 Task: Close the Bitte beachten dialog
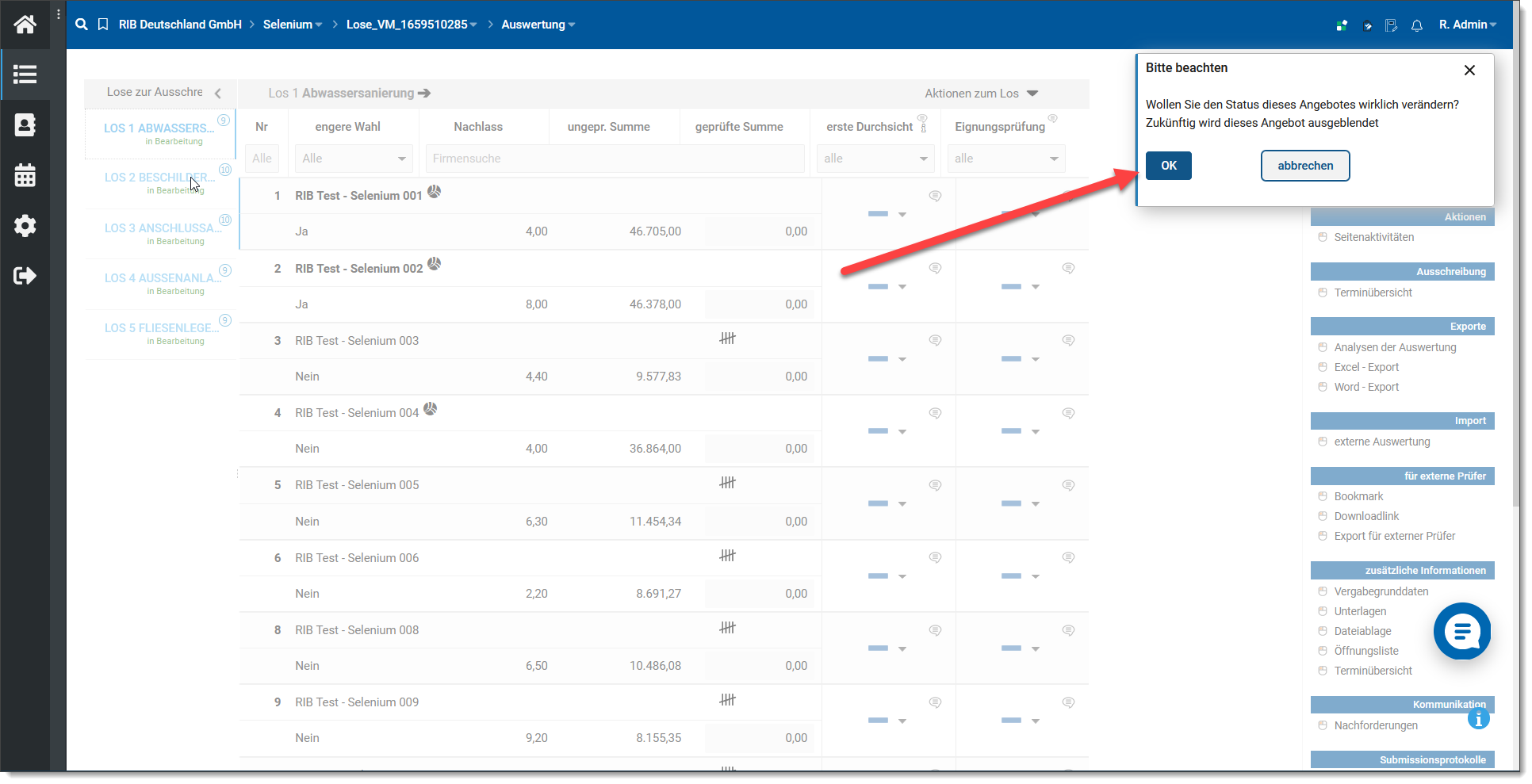click(x=1469, y=71)
